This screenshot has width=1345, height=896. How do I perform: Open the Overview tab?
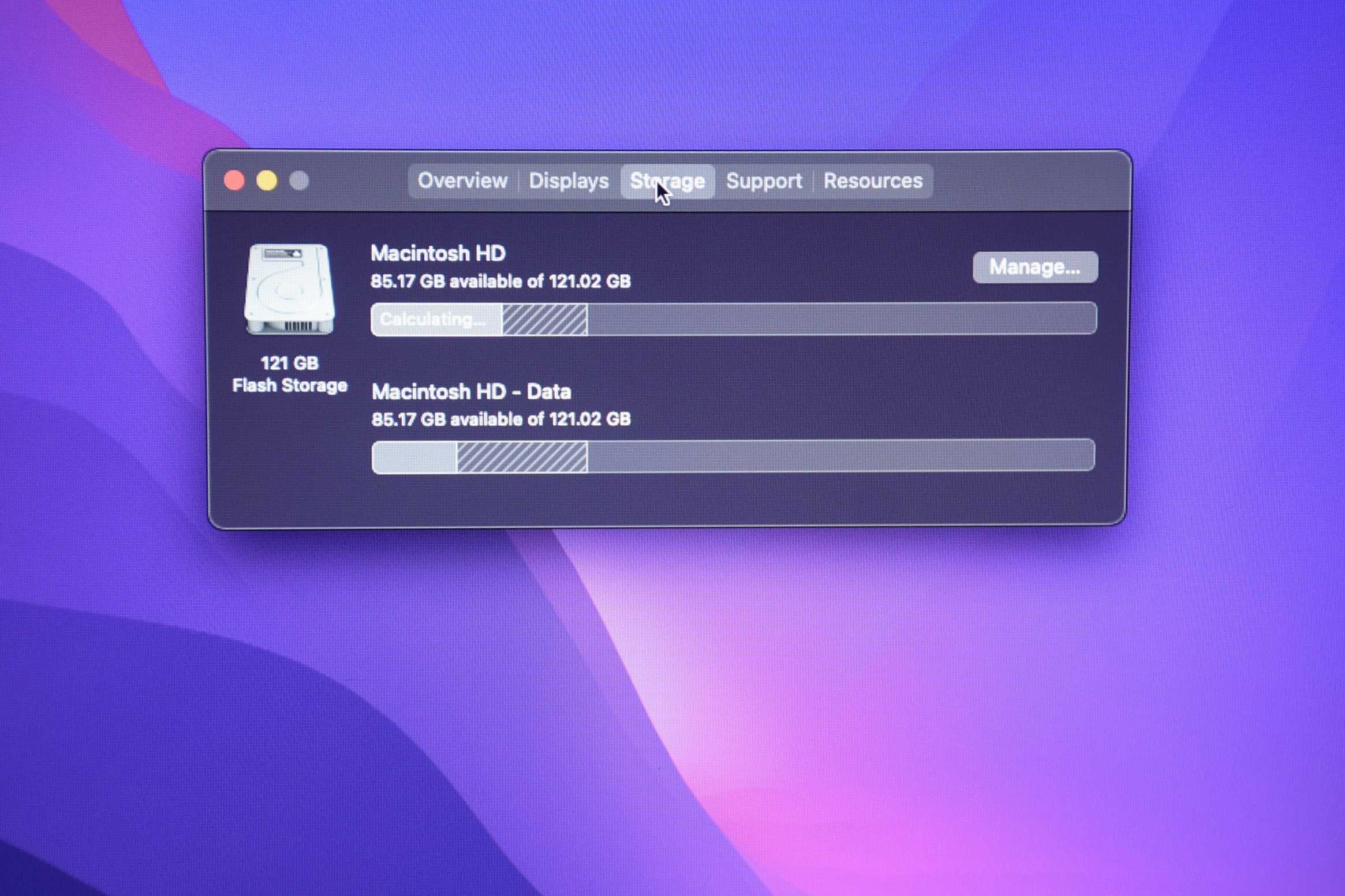(462, 181)
